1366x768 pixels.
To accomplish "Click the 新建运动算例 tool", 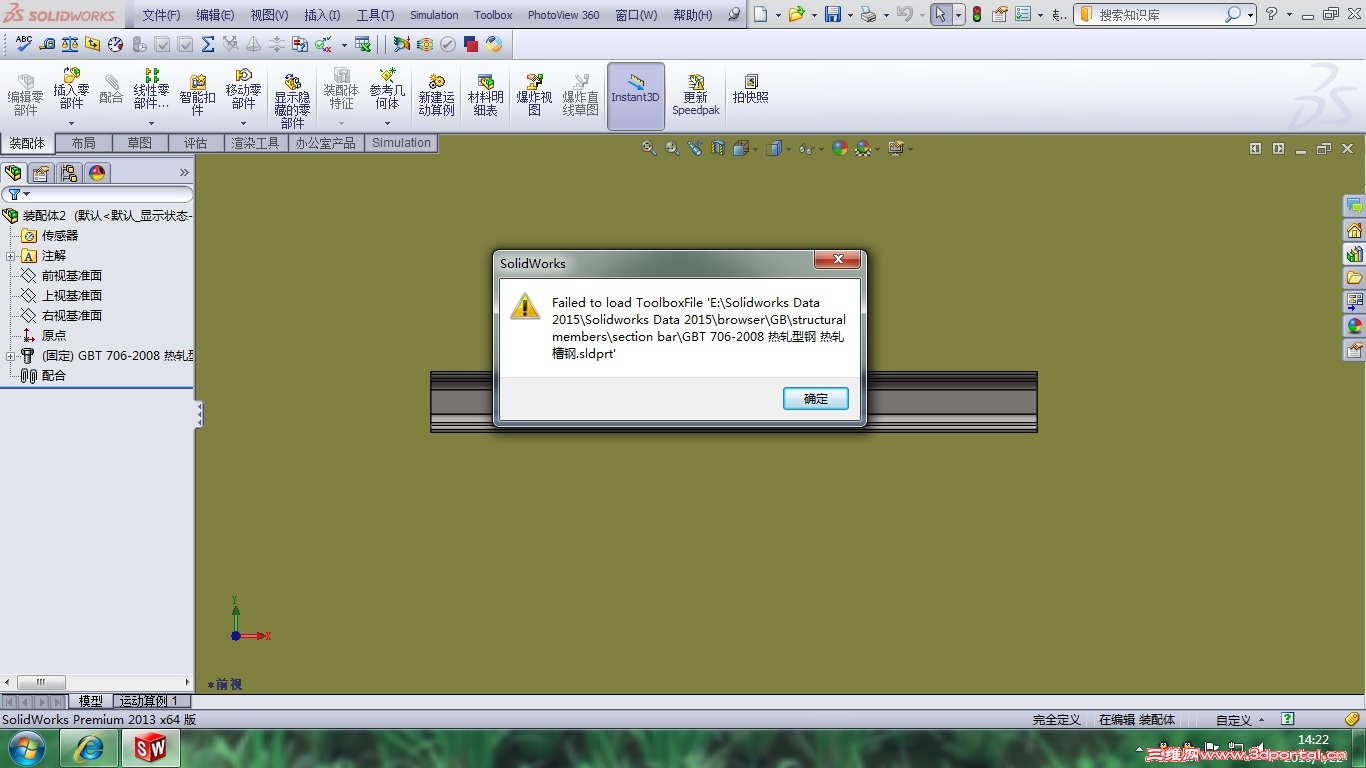I will pos(436,96).
